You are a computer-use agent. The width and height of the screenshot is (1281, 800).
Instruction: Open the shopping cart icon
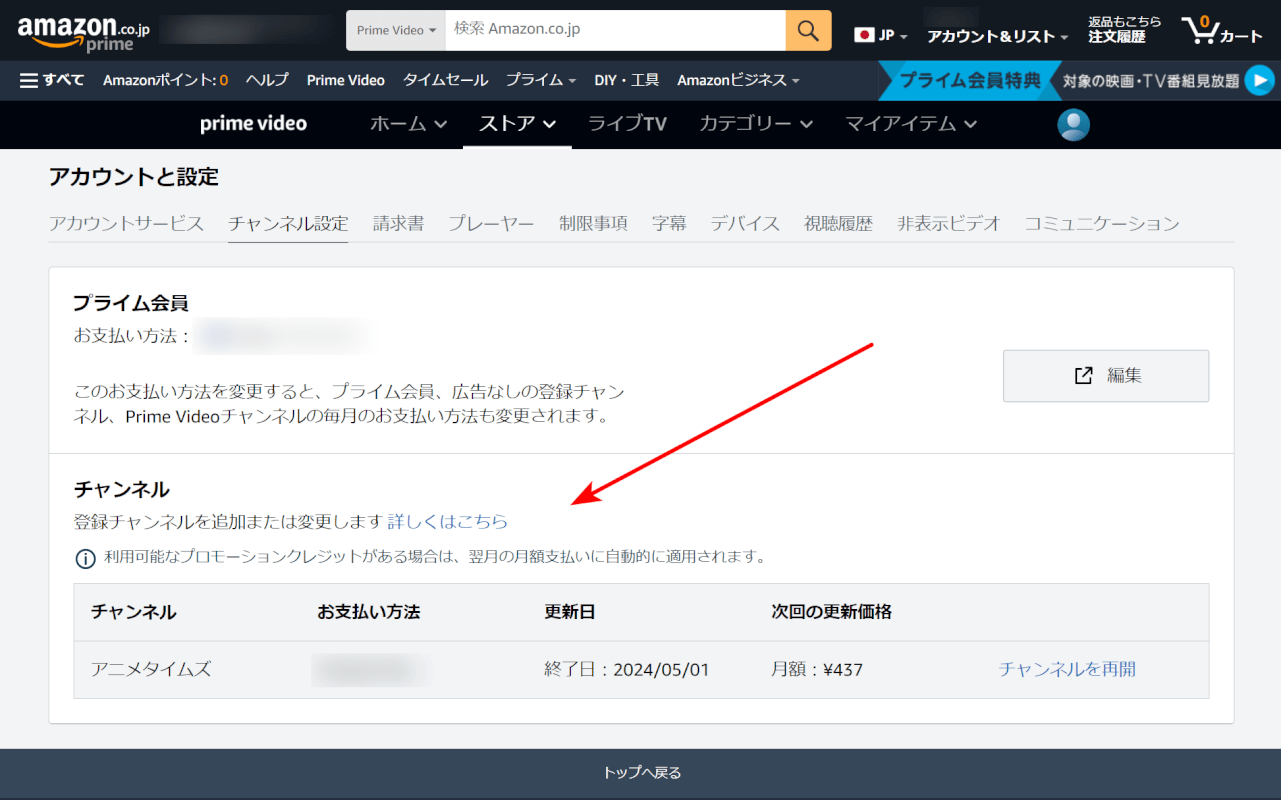(1222, 30)
